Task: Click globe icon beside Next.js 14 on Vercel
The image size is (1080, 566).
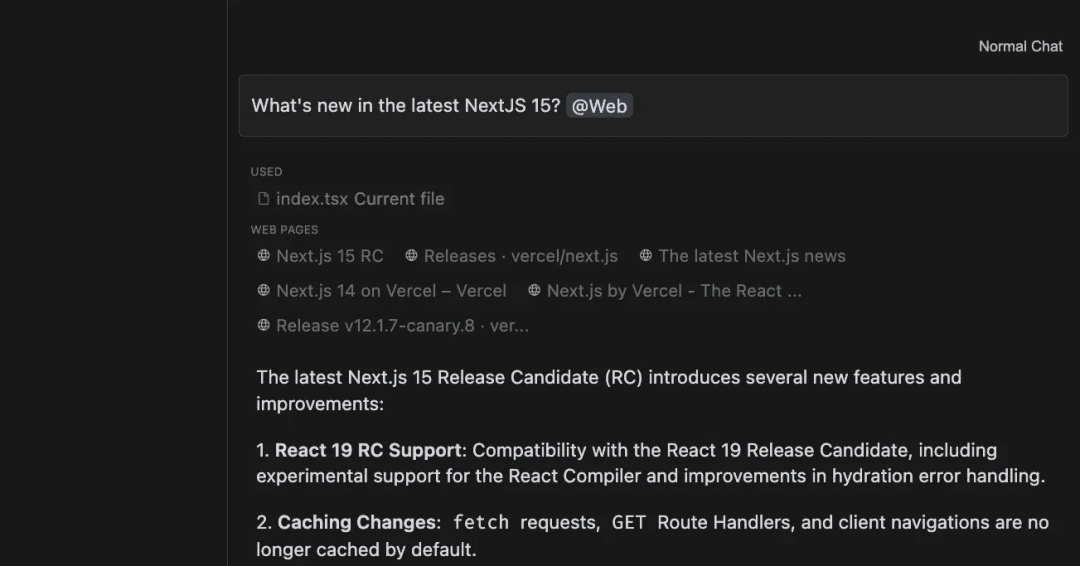Action: [264, 291]
